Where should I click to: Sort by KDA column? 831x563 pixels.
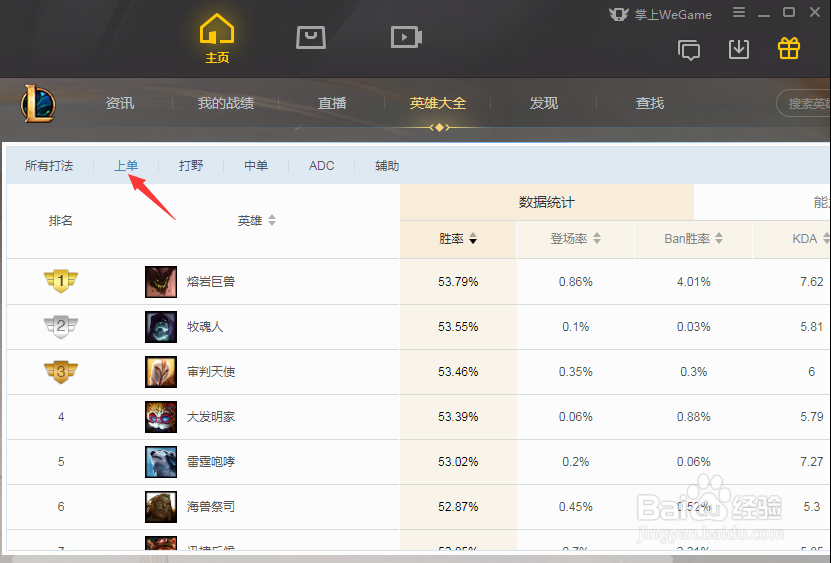[x=811, y=239]
